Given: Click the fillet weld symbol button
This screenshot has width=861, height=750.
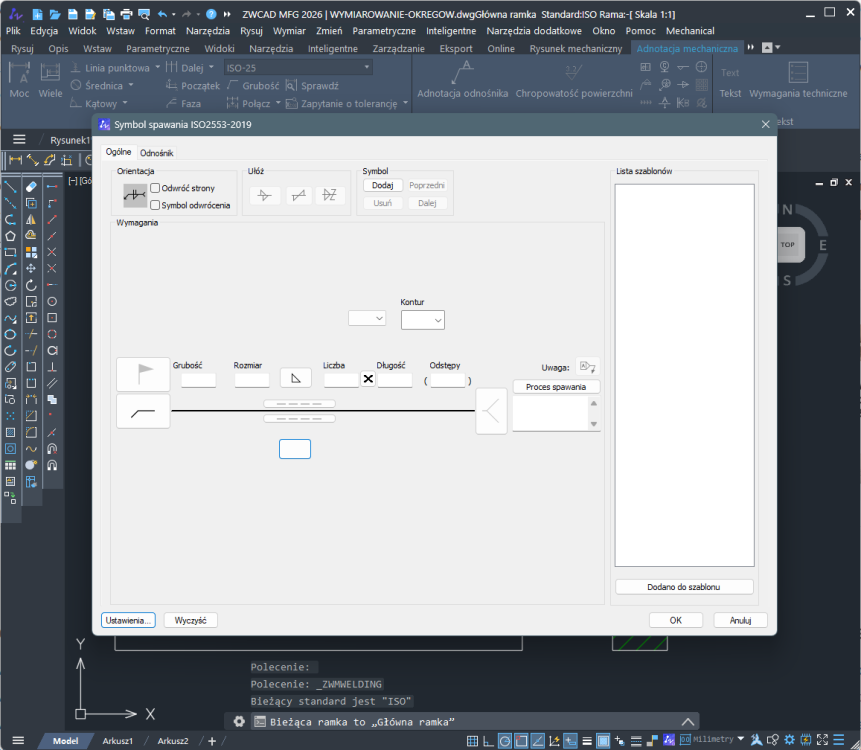Looking at the screenshot, I should point(295,378).
